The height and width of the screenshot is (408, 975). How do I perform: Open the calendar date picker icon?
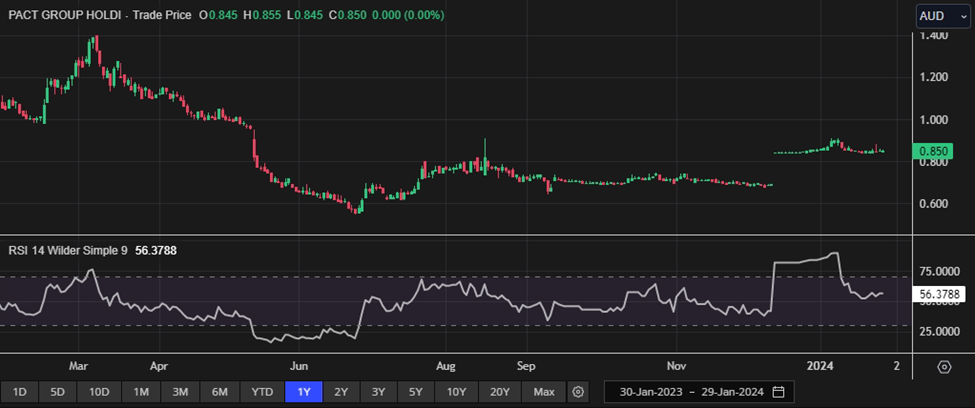(778, 392)
